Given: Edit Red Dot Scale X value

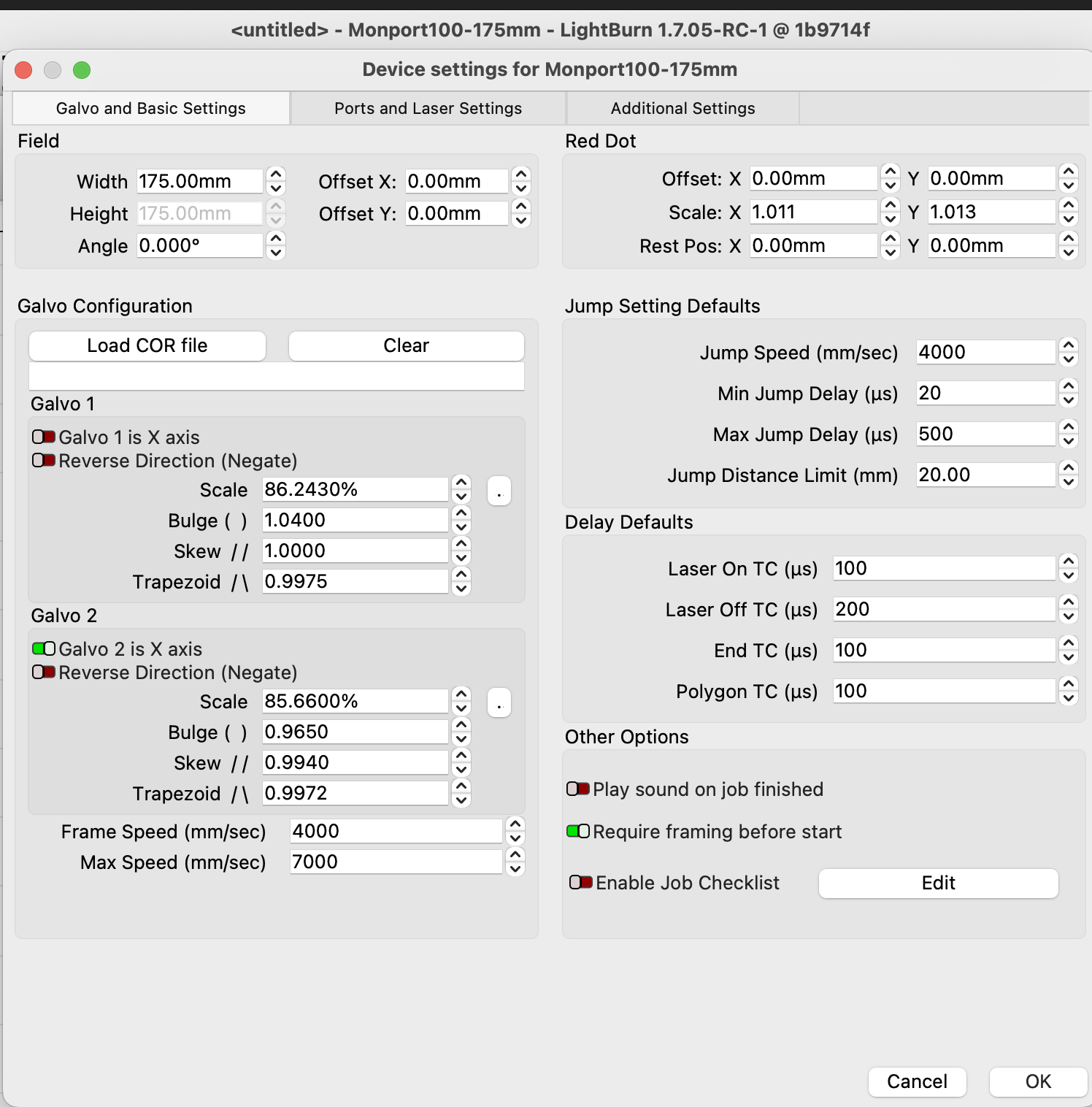Looking at the screenshot, I should [814, 212].
